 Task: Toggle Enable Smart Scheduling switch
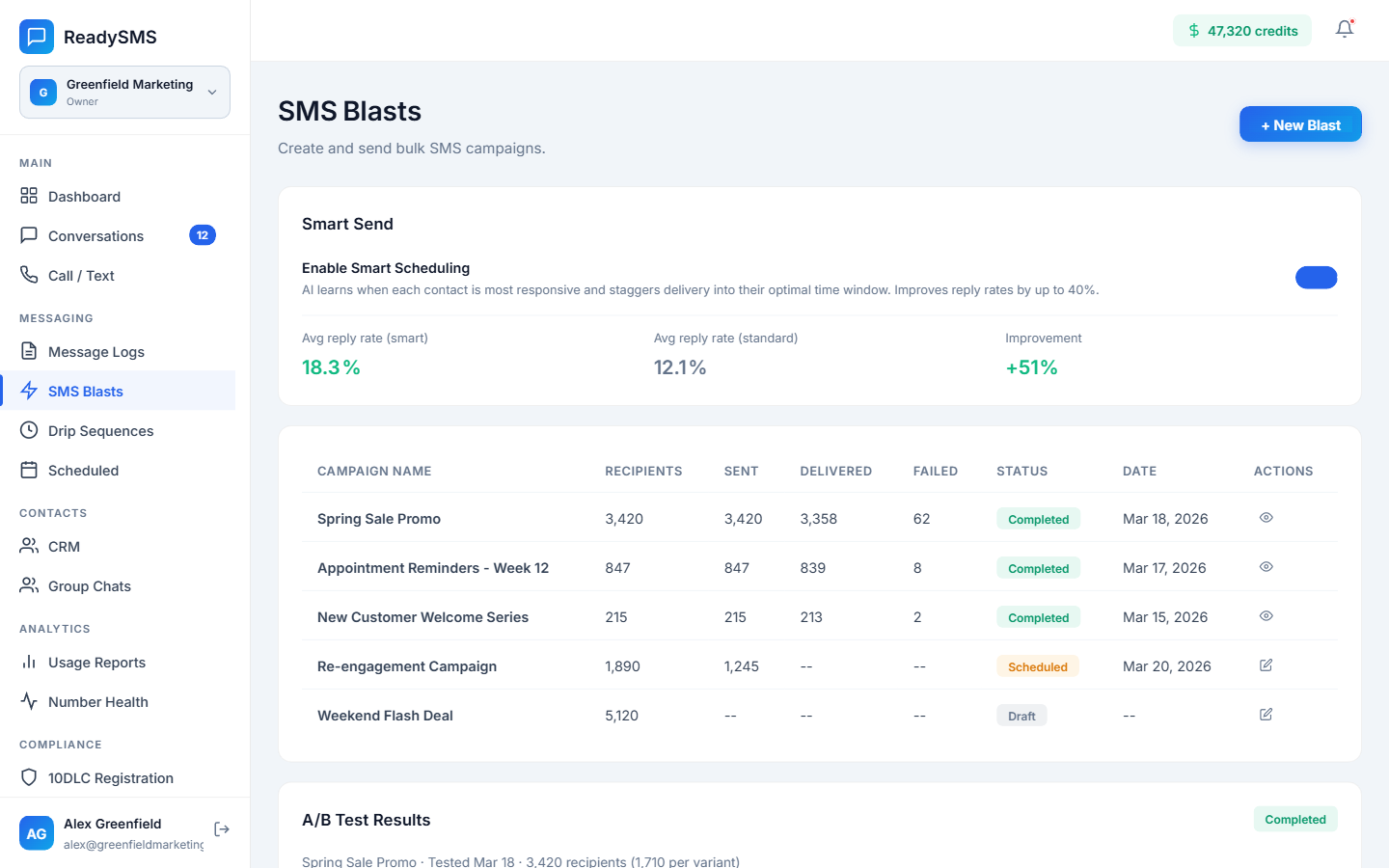coord(1316,278)
